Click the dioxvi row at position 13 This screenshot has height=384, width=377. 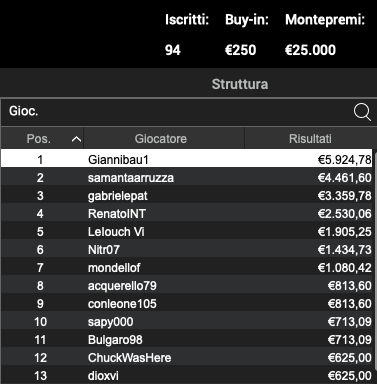click(x=187, y=375)
